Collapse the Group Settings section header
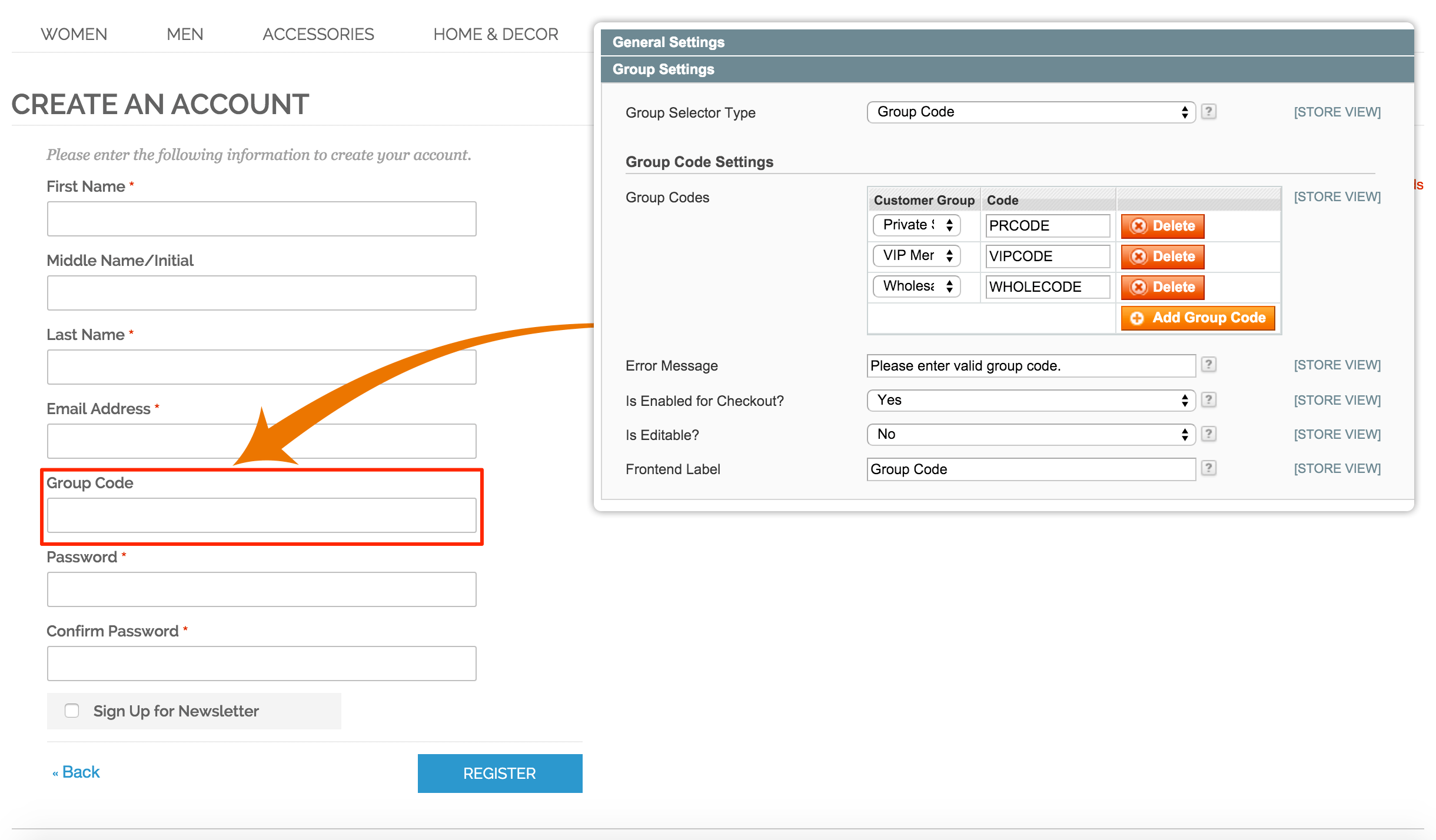The height and width of the screenshot is (840, 1436). 663,69
